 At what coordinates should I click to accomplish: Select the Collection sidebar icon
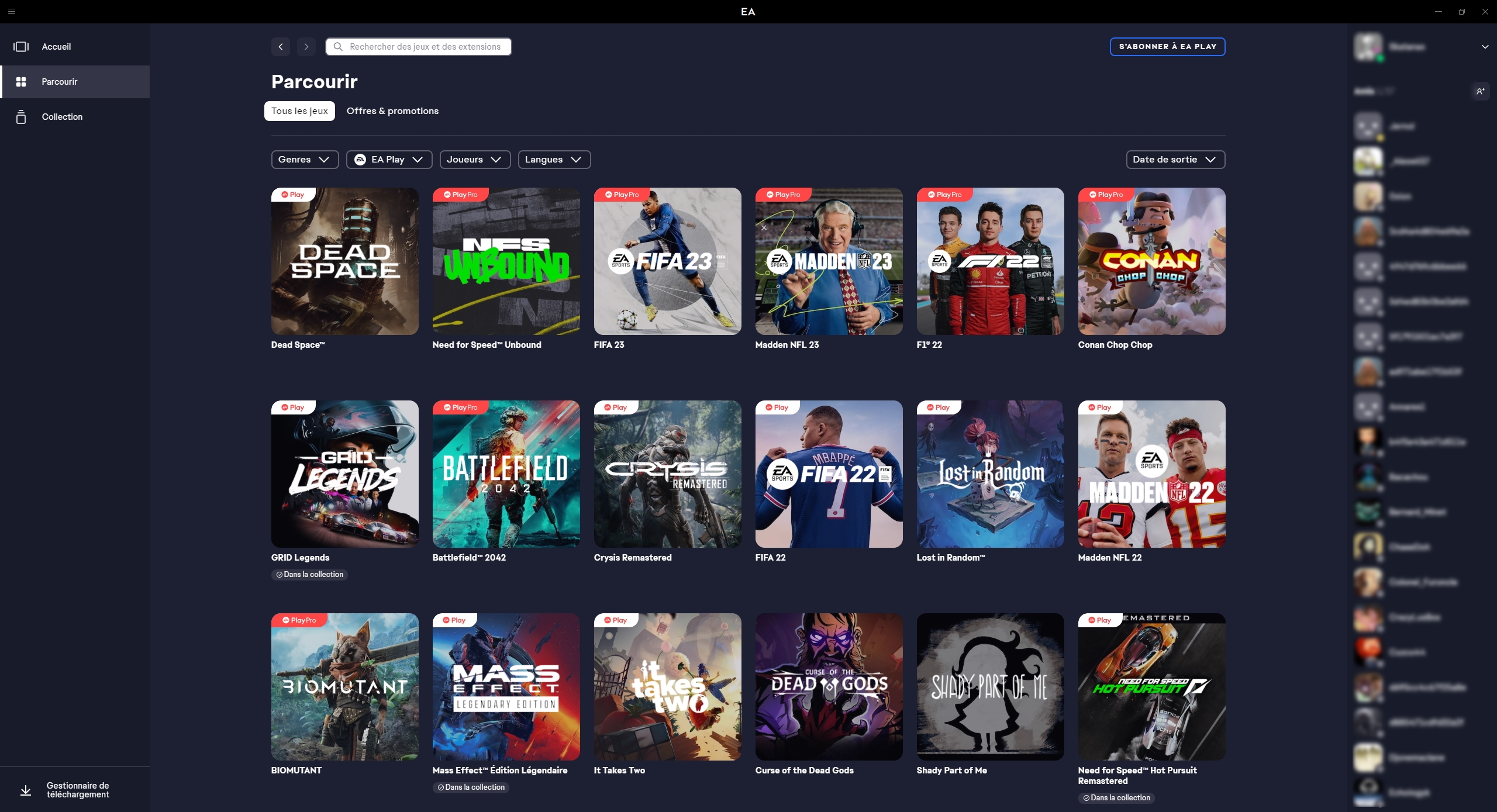21,117
